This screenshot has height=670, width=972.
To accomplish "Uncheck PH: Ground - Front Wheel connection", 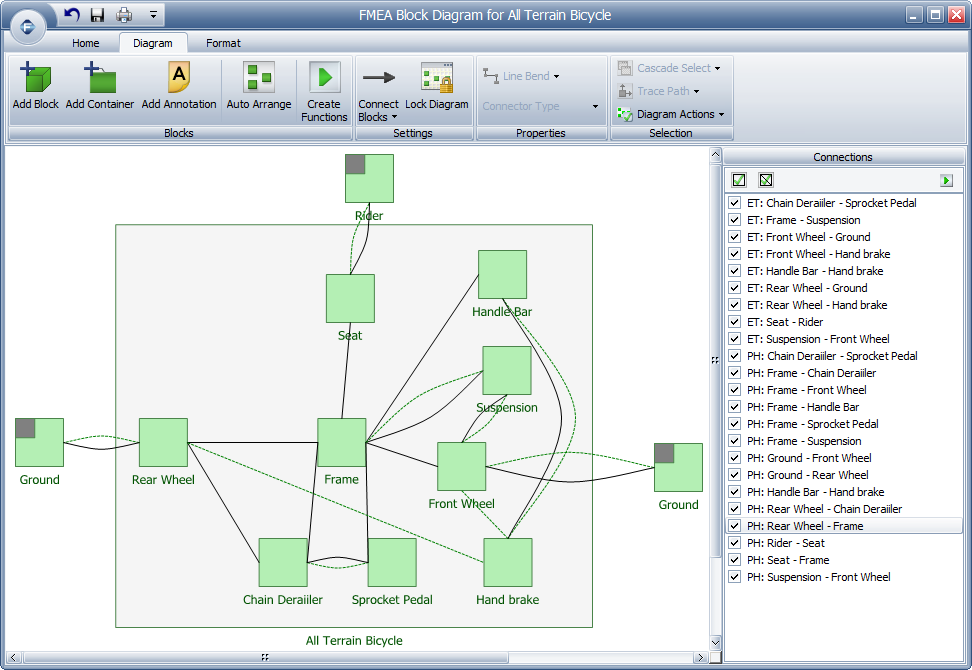I will 735,458.
